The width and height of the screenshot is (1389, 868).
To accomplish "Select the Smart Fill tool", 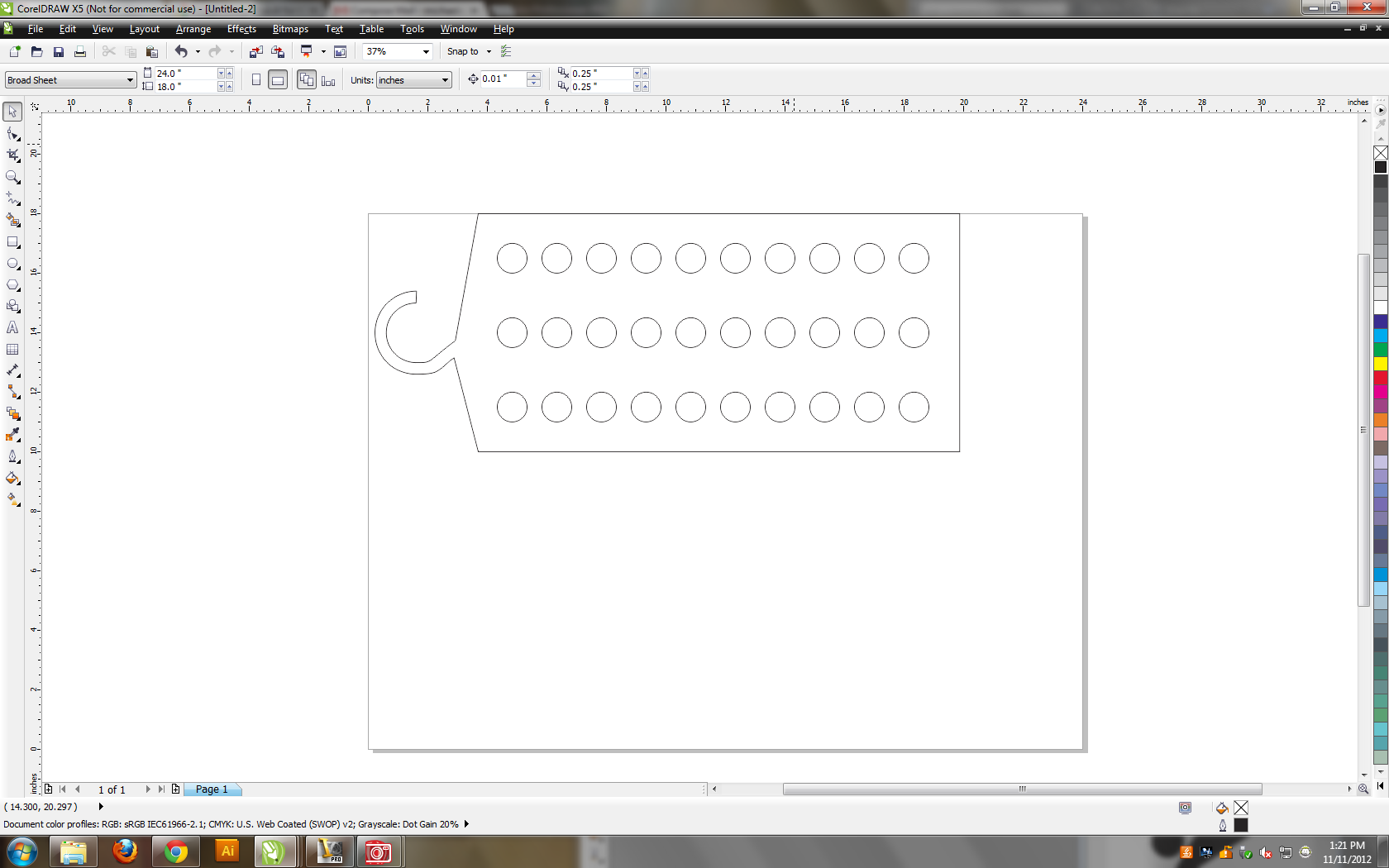I will (12, 220).
